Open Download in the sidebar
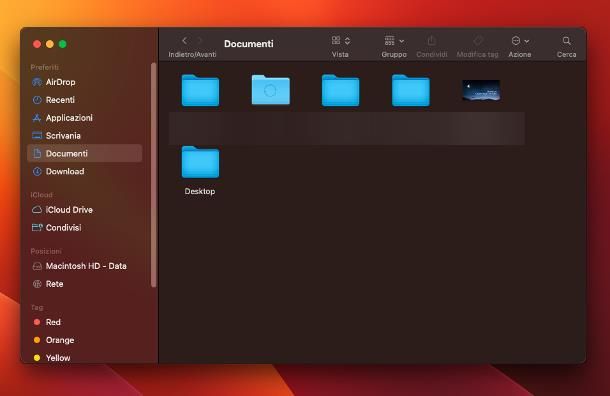 (x=85, y=171)
